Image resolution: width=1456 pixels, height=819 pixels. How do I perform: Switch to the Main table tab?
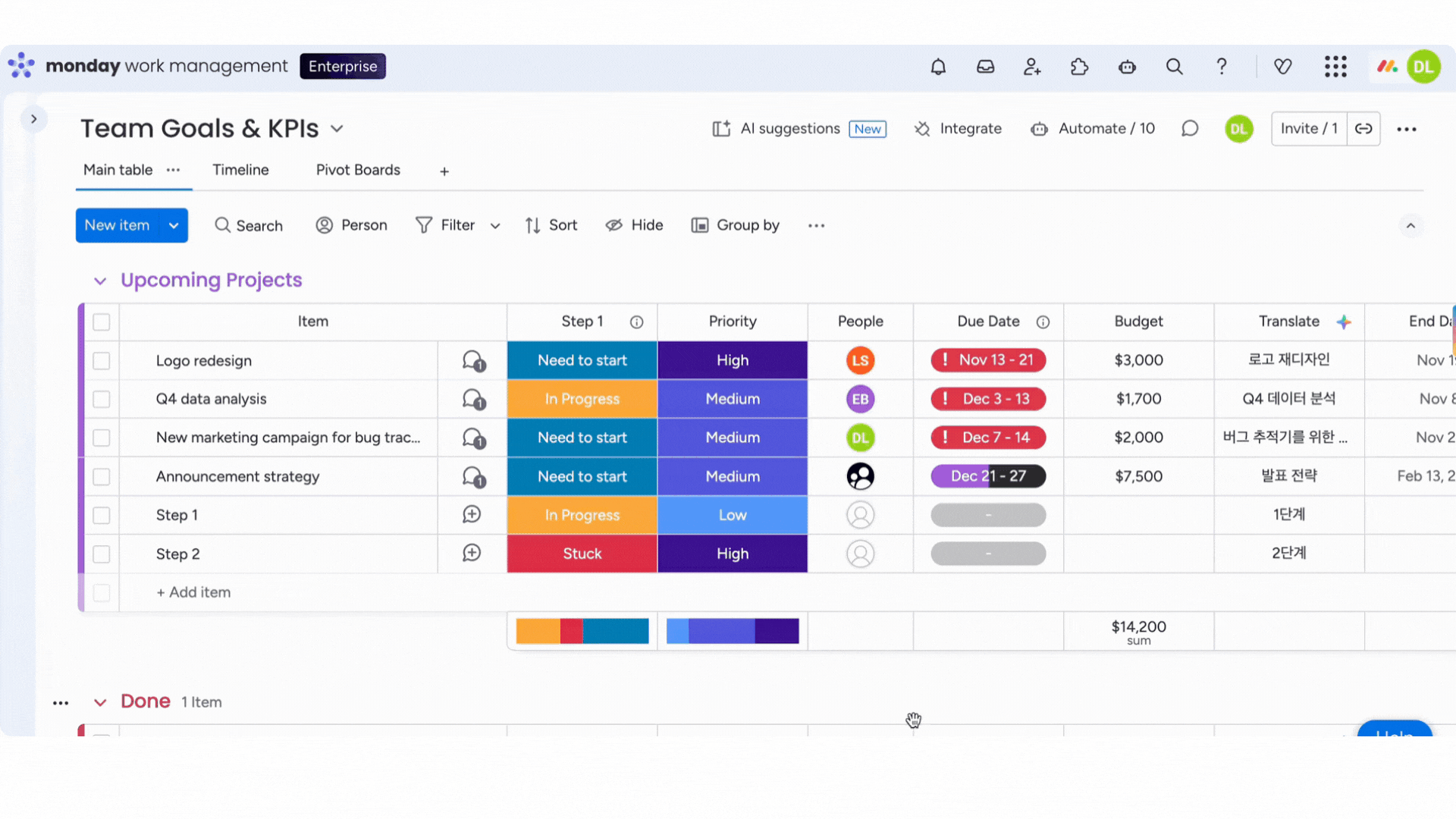coord(118,170)
